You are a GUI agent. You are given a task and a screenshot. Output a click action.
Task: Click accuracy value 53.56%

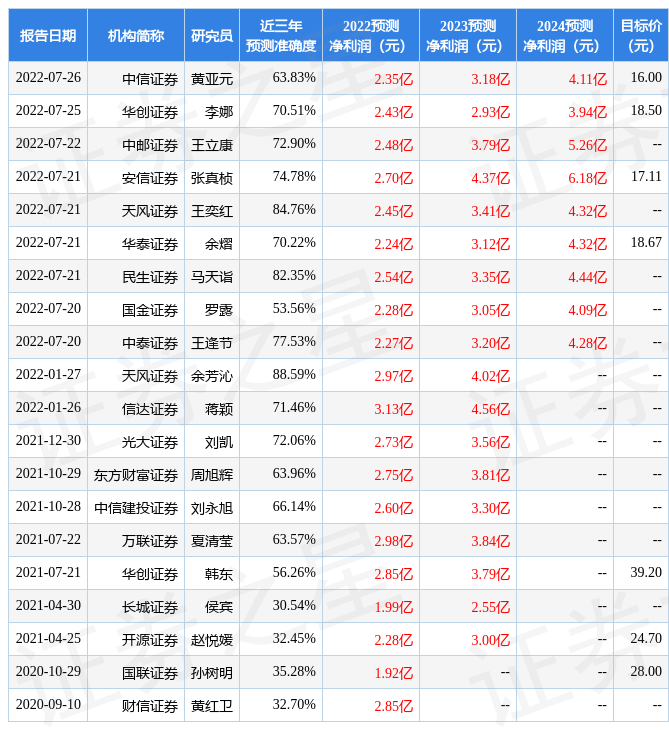click(294, 309)
